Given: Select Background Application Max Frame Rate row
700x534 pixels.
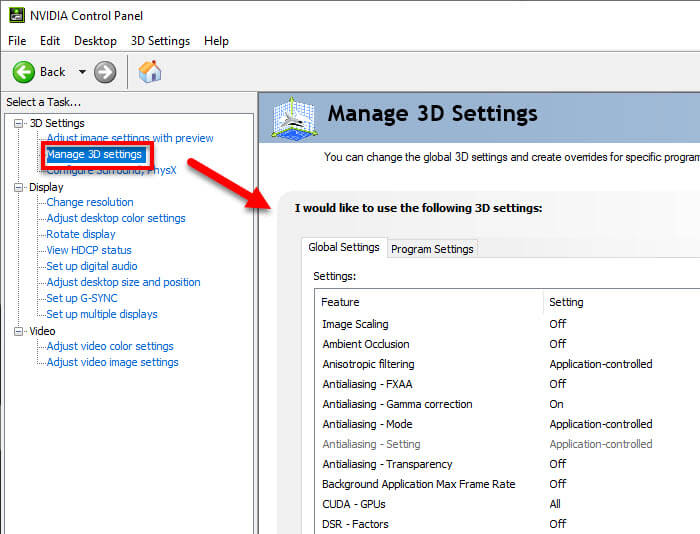Looking at the screenshot, I should tap(507, 484).
